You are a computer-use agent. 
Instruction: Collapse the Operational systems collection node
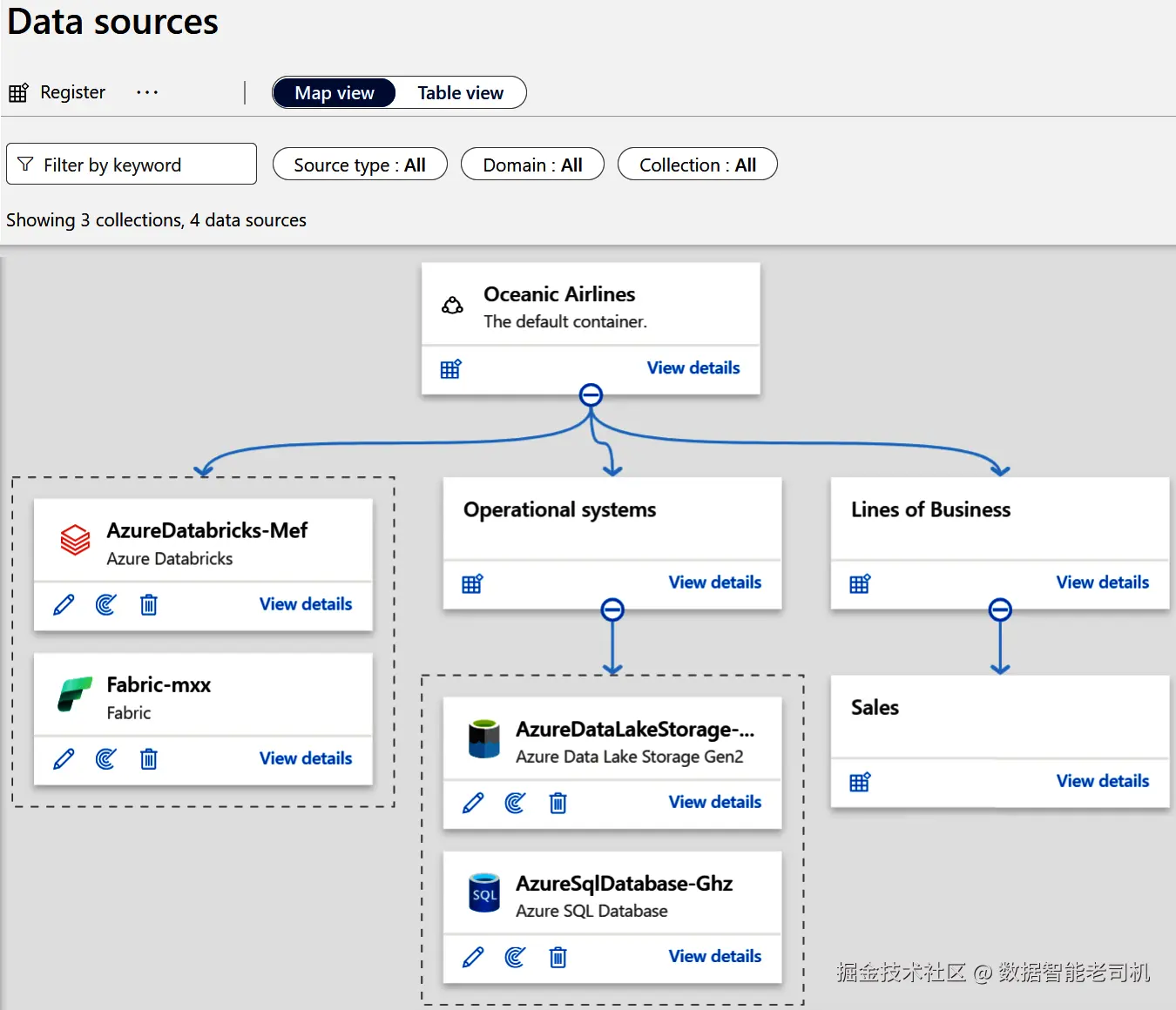pyautogui.click(x=612, y=609)
